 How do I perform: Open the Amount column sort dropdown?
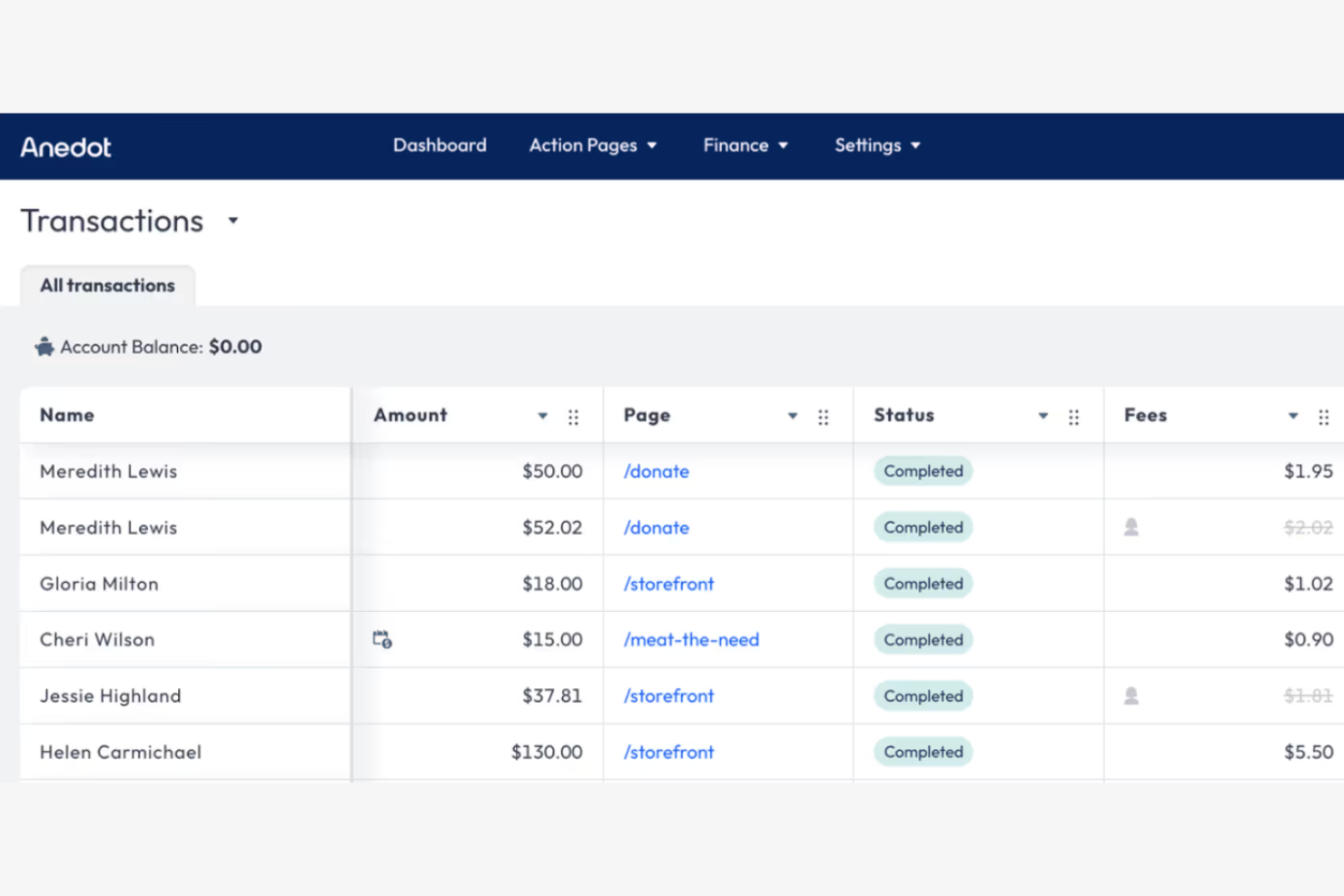coord(542,416)
